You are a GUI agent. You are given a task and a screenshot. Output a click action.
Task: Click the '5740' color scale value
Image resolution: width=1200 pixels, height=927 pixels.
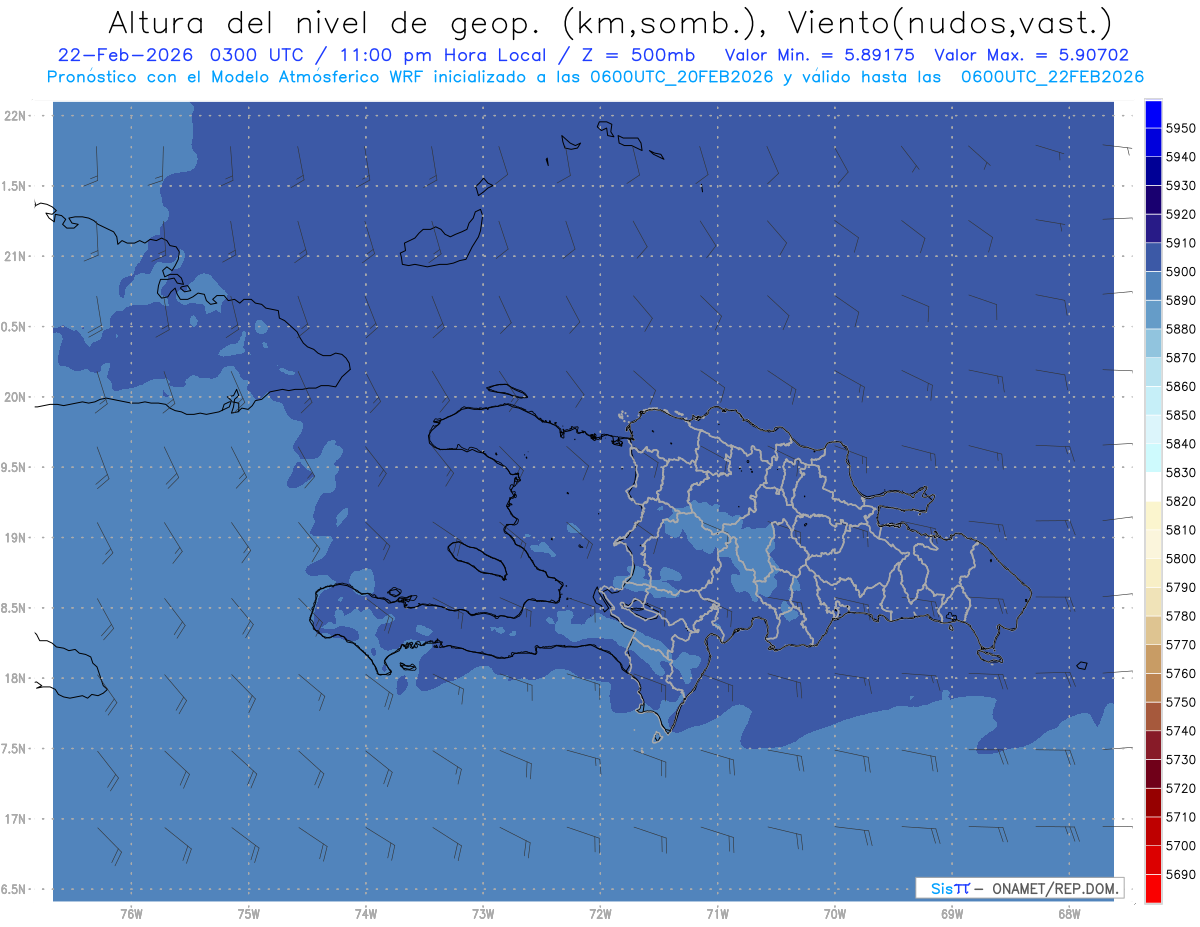point(1180,731)
